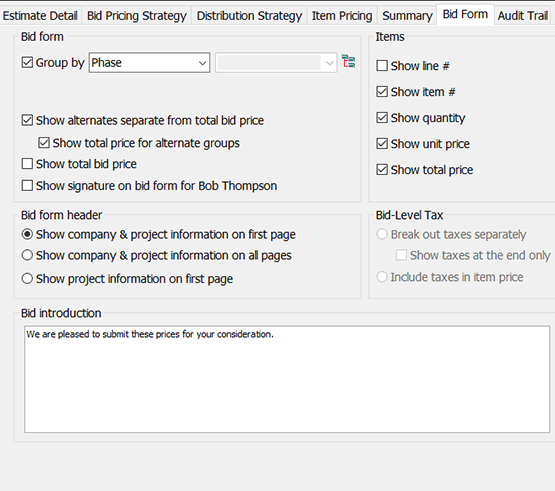Enable Show total bid price checkbox
The width and height of the screenshot is (555, 491).
click(27, 164)
